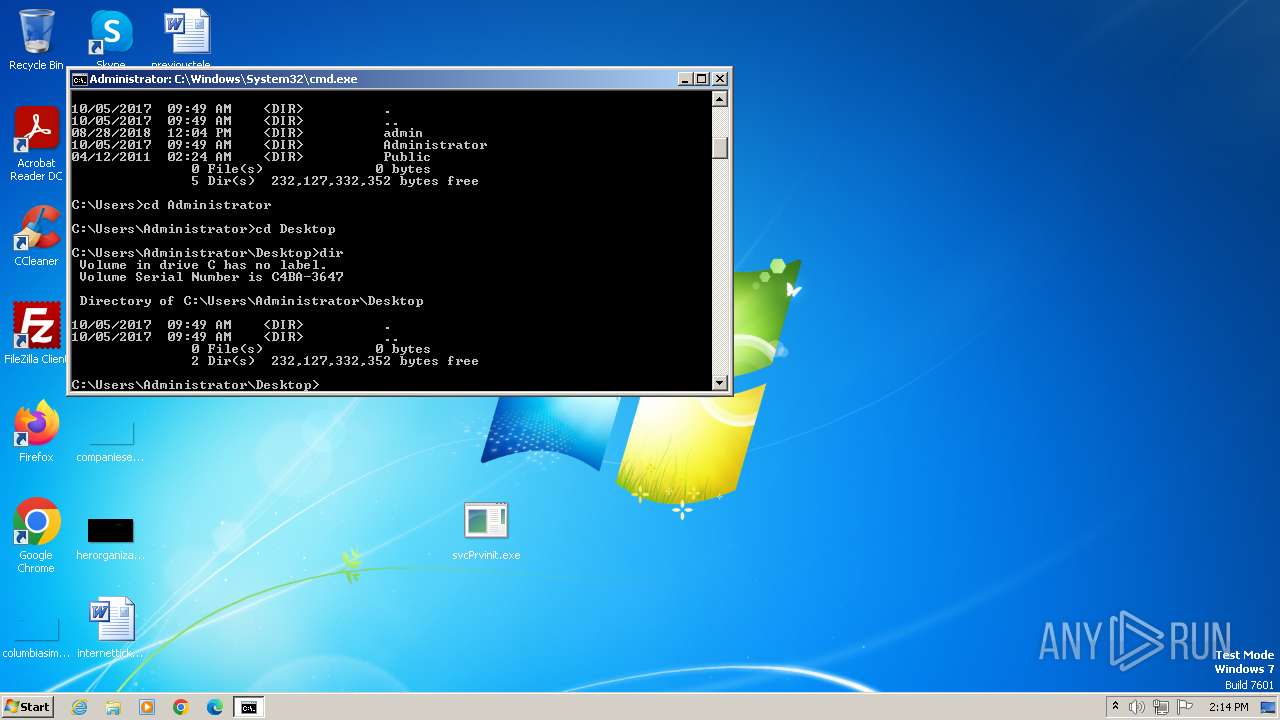Click the cmd scrollbar up arrow
The image size is (1280, 720).
coord(719,99)
